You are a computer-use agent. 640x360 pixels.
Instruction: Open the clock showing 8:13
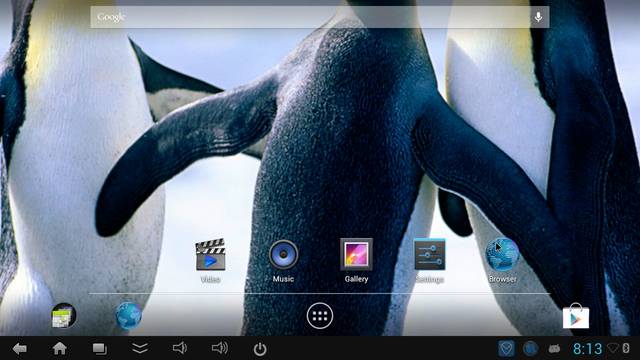tap(587, 349)
